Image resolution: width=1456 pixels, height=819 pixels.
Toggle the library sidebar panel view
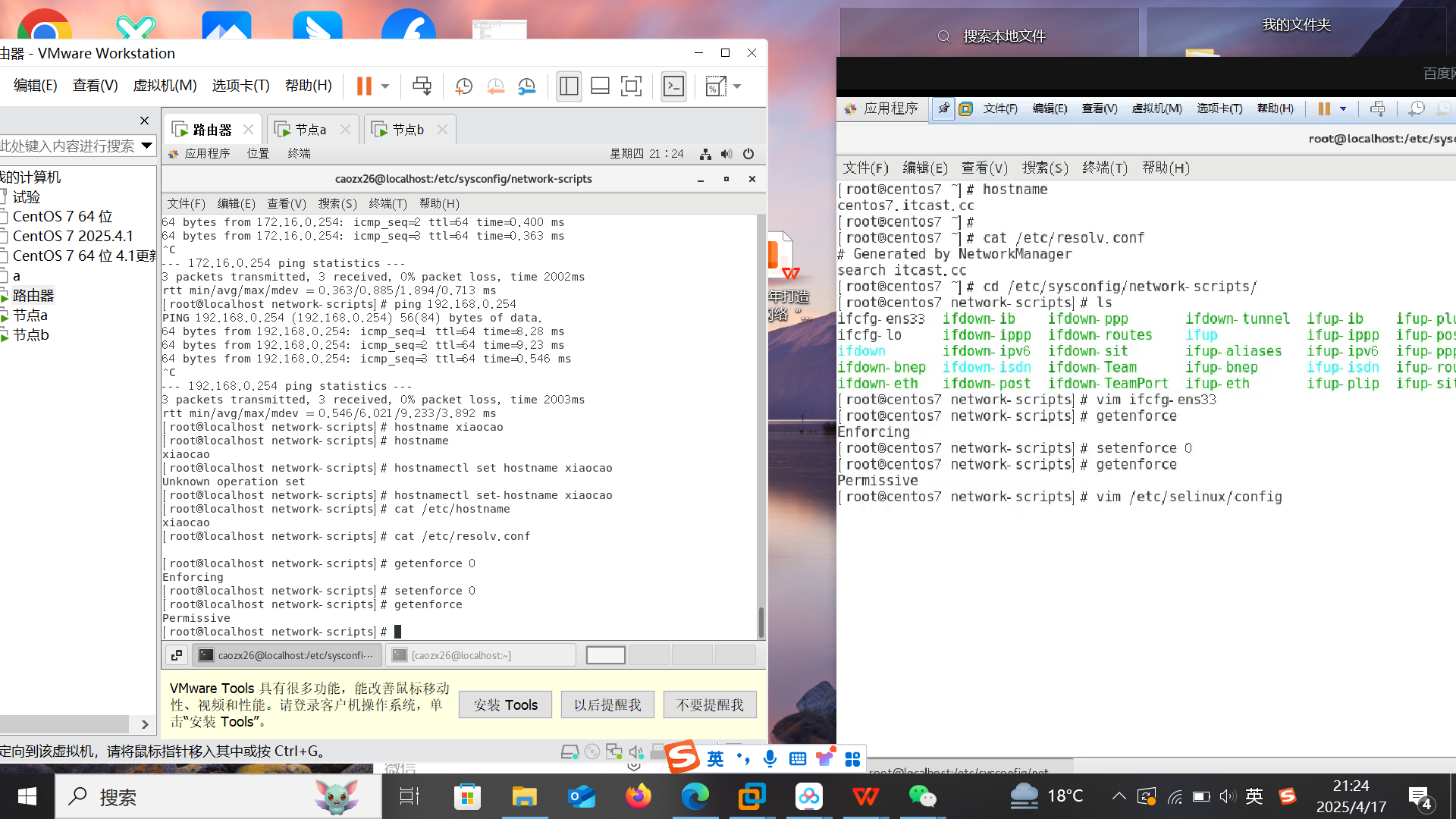click(x=569, y=86)
